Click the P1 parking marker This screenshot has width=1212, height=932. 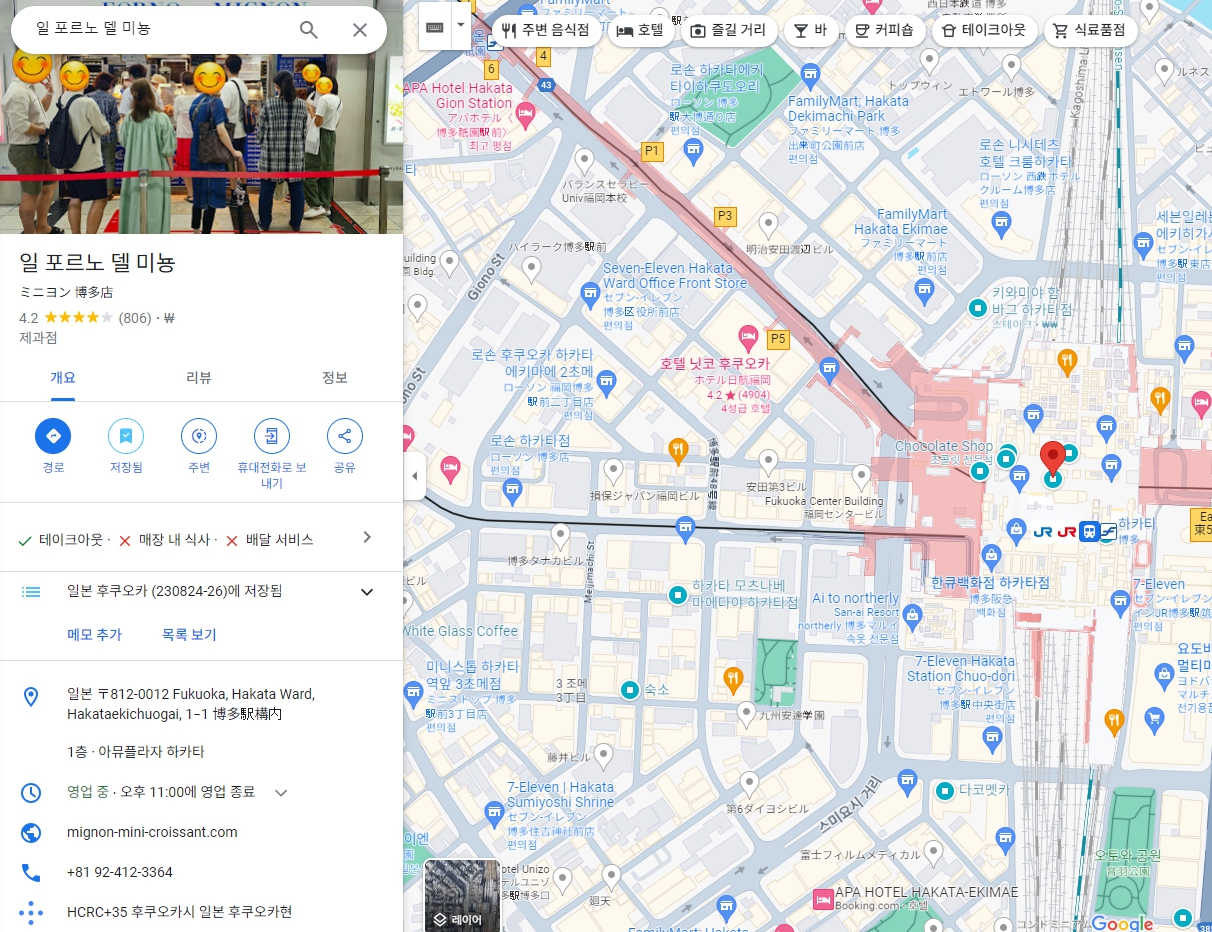tap(652, 151)
